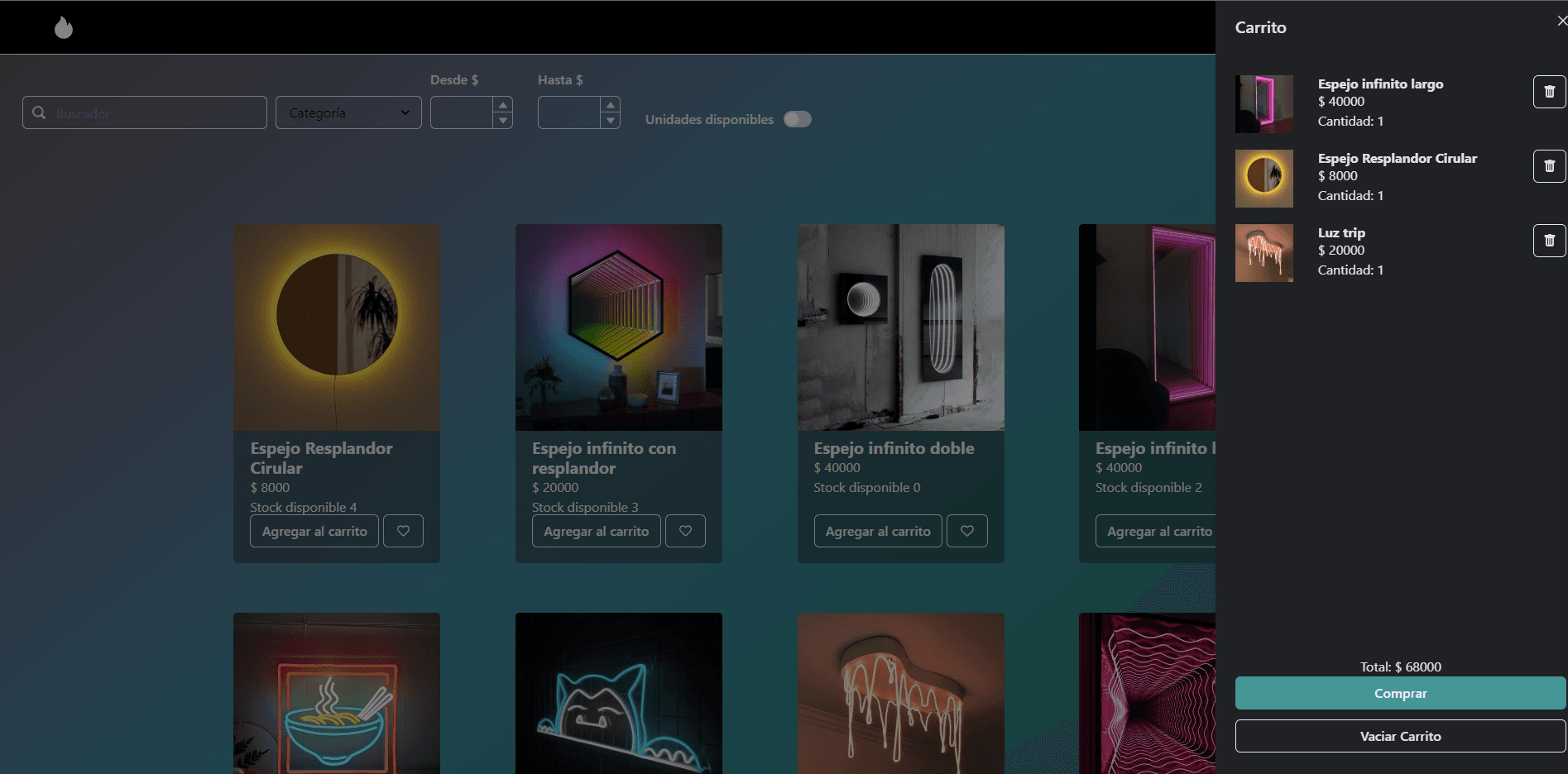The image size is (1568, 774).
Task: Open the pink wavy tunnel product image
Action: pos(1148,693)
